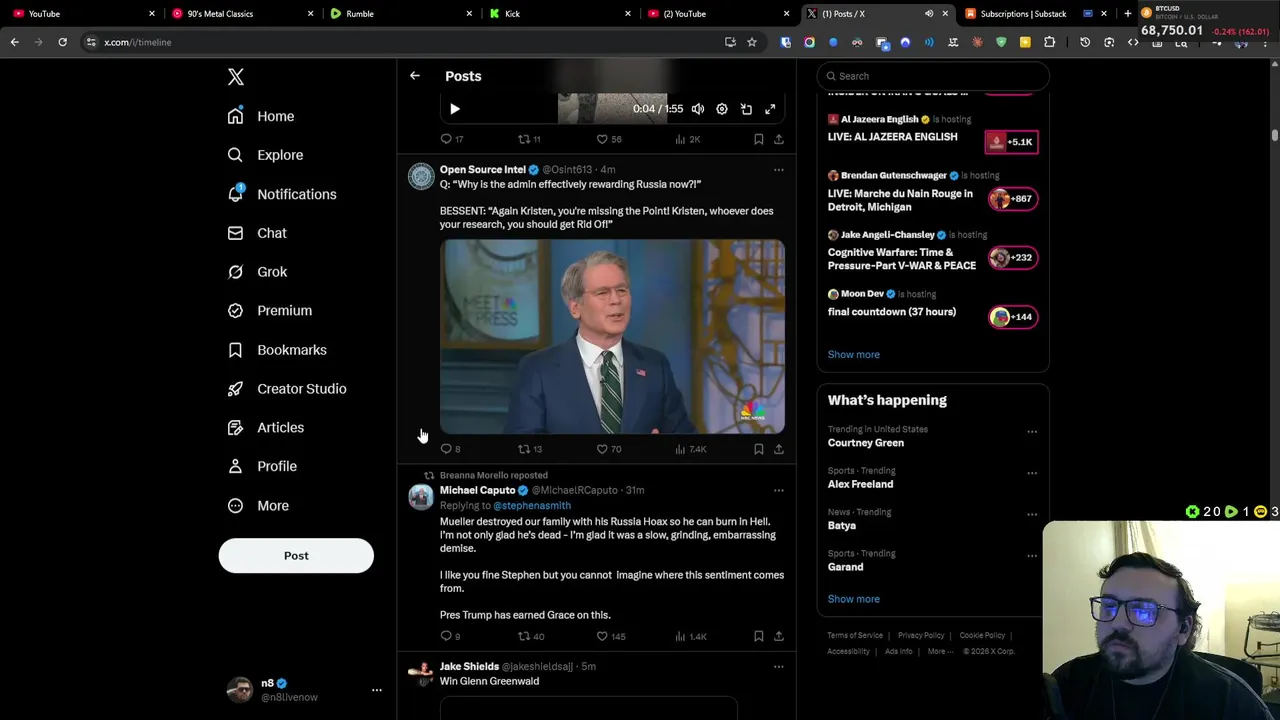This screenshot has width=1280, height=720.
Task: Open the final countdown (37 hours) space
Action: coord(892,312)
